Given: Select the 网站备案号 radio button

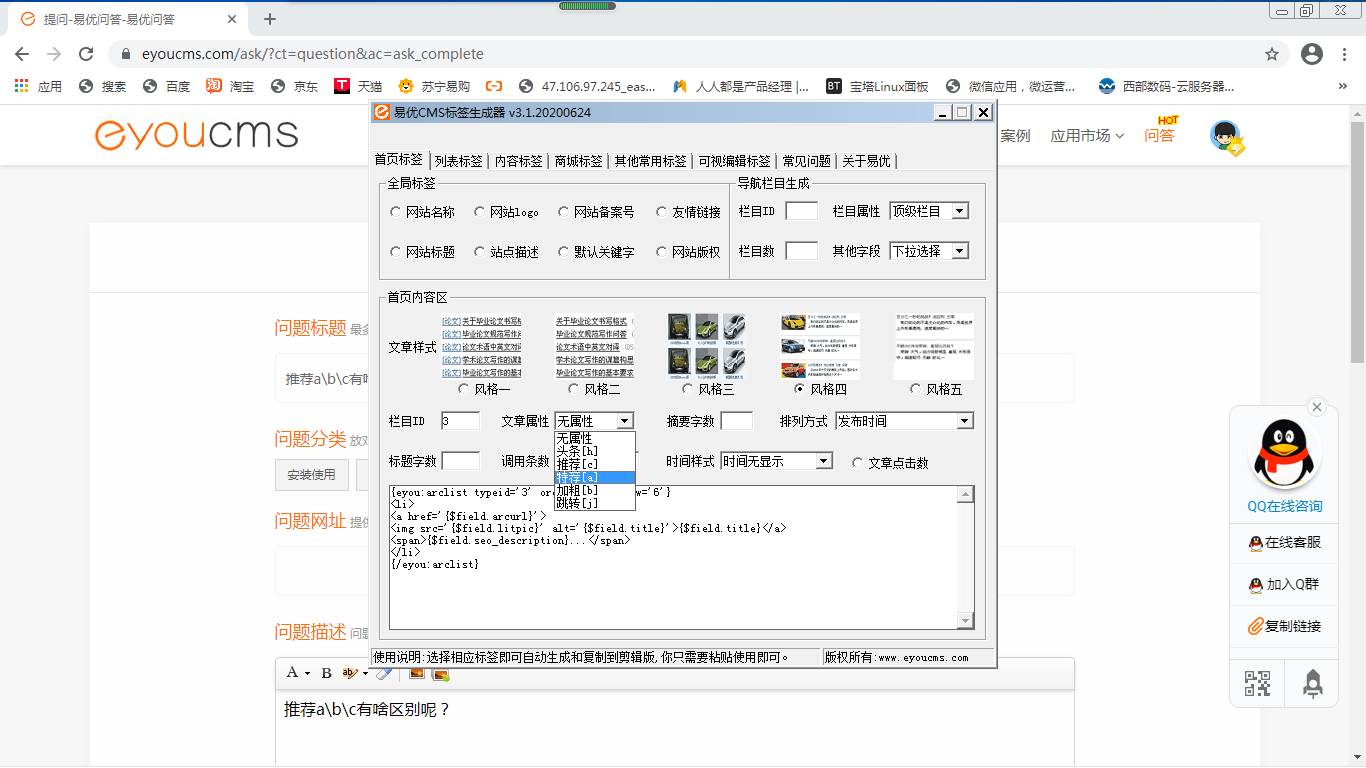Looking at the screenshot, I should (x=564, y=212).
